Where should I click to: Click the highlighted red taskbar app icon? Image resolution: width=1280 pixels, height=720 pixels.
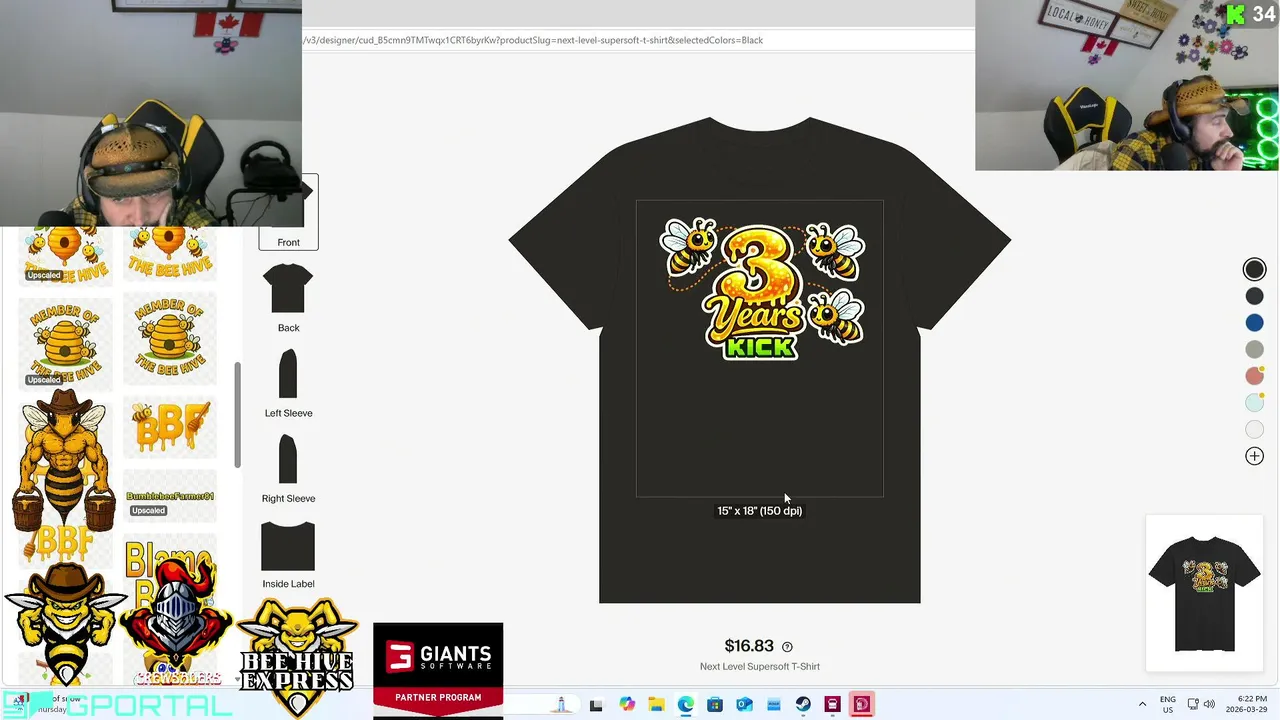pyautogui.click(x=861, y=705)
